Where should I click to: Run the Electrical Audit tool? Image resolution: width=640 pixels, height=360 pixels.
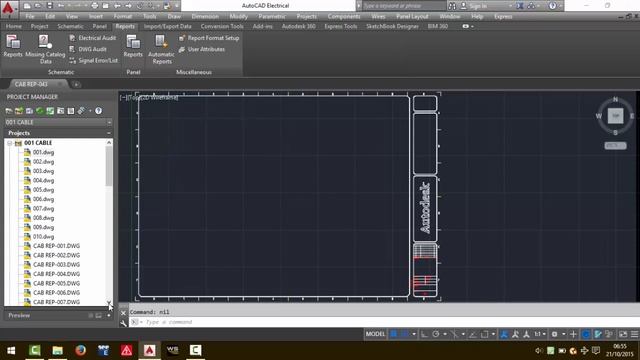tap(93, 38)
